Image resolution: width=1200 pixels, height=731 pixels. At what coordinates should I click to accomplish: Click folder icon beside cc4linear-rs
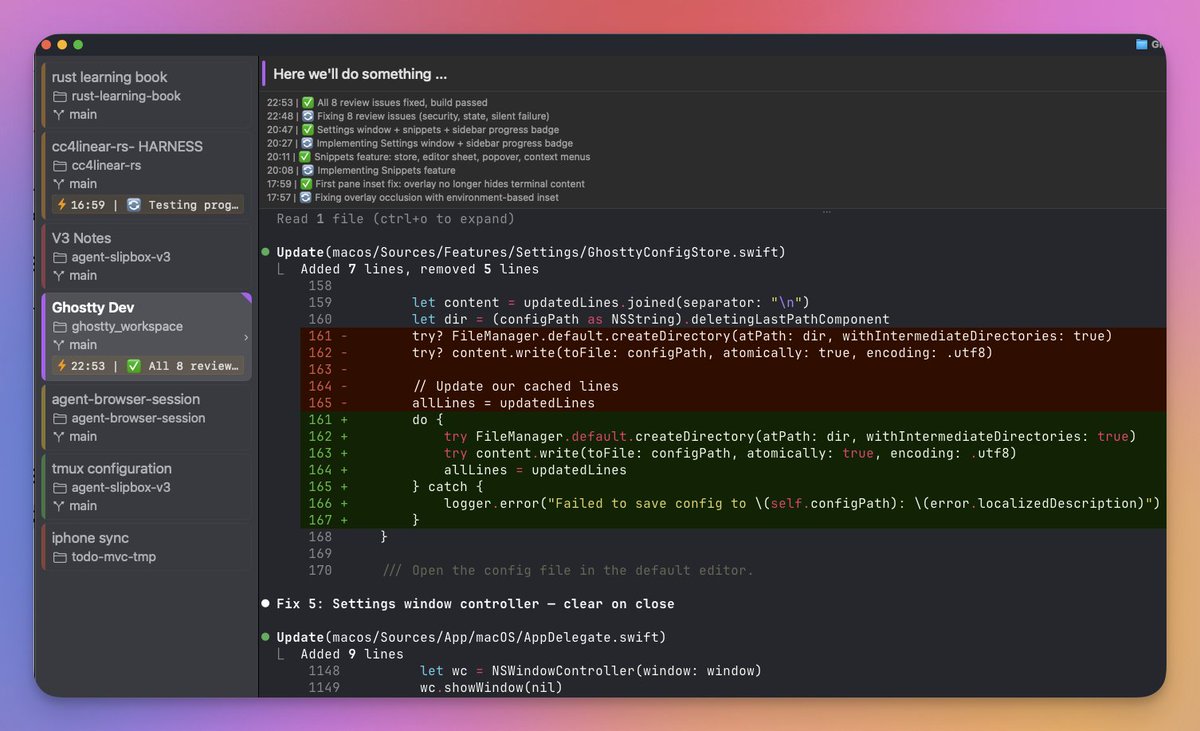click(x=59, y=166)
